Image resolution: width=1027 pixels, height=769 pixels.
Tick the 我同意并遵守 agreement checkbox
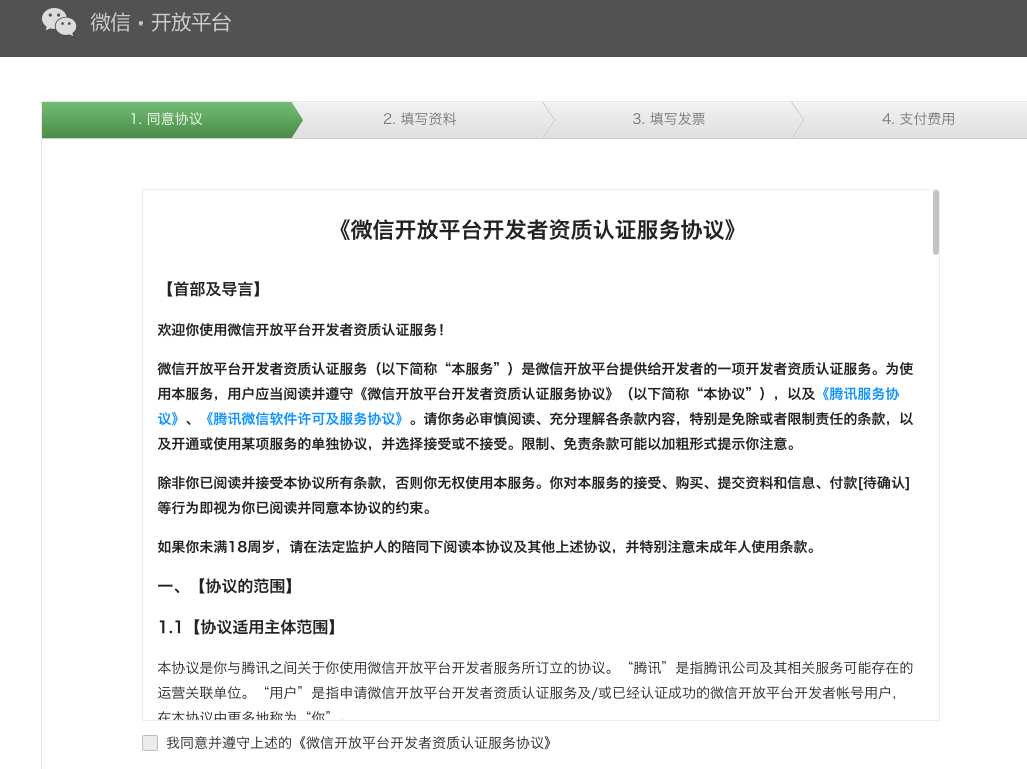[x=150, y=743]
